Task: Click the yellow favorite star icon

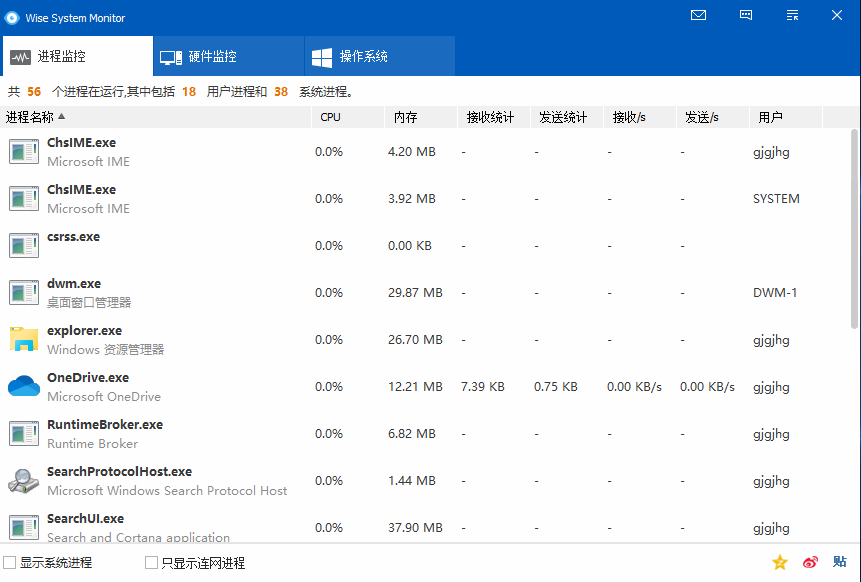Action: [780, 562]
